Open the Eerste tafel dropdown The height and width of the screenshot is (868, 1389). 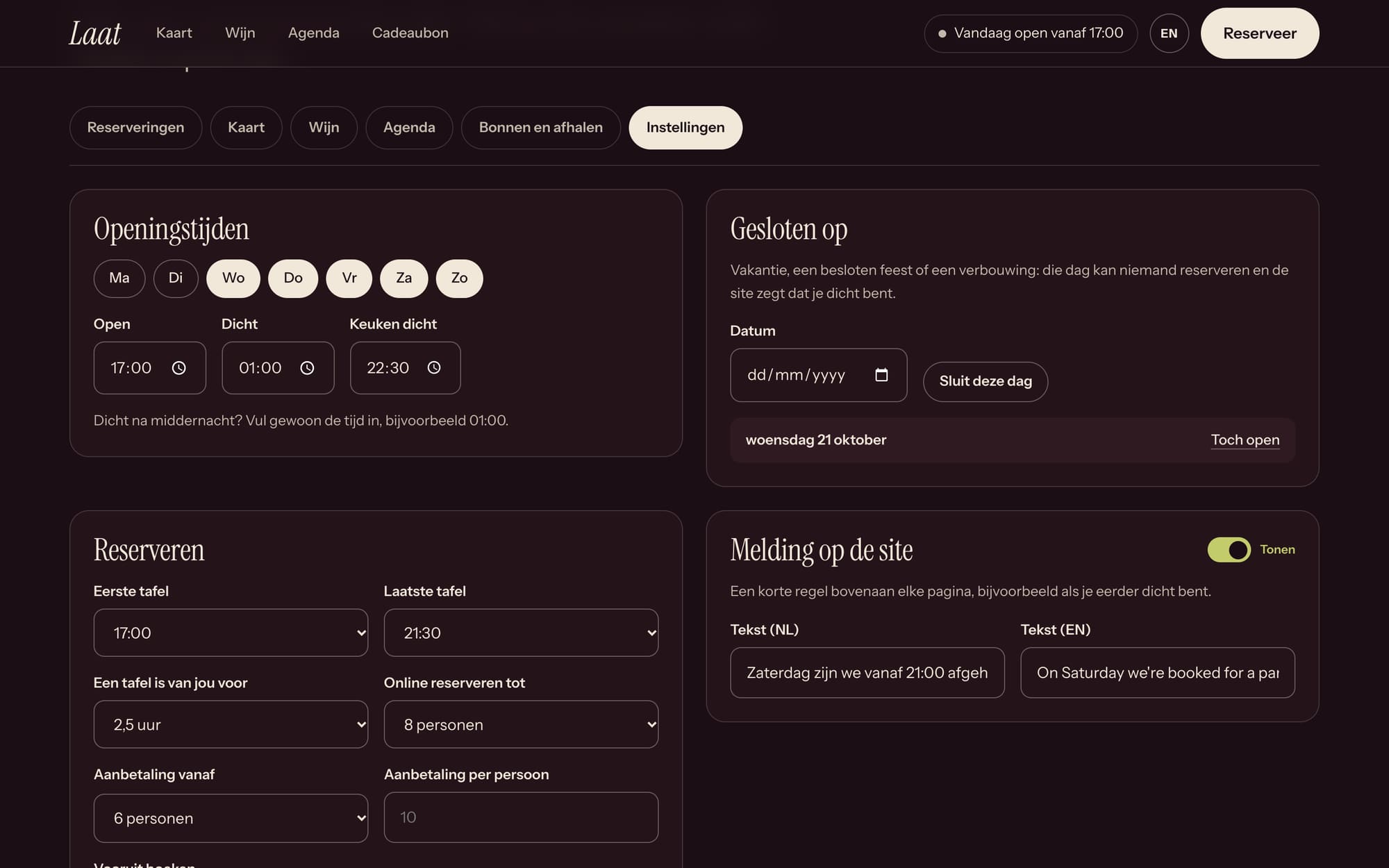coord(231,633)
